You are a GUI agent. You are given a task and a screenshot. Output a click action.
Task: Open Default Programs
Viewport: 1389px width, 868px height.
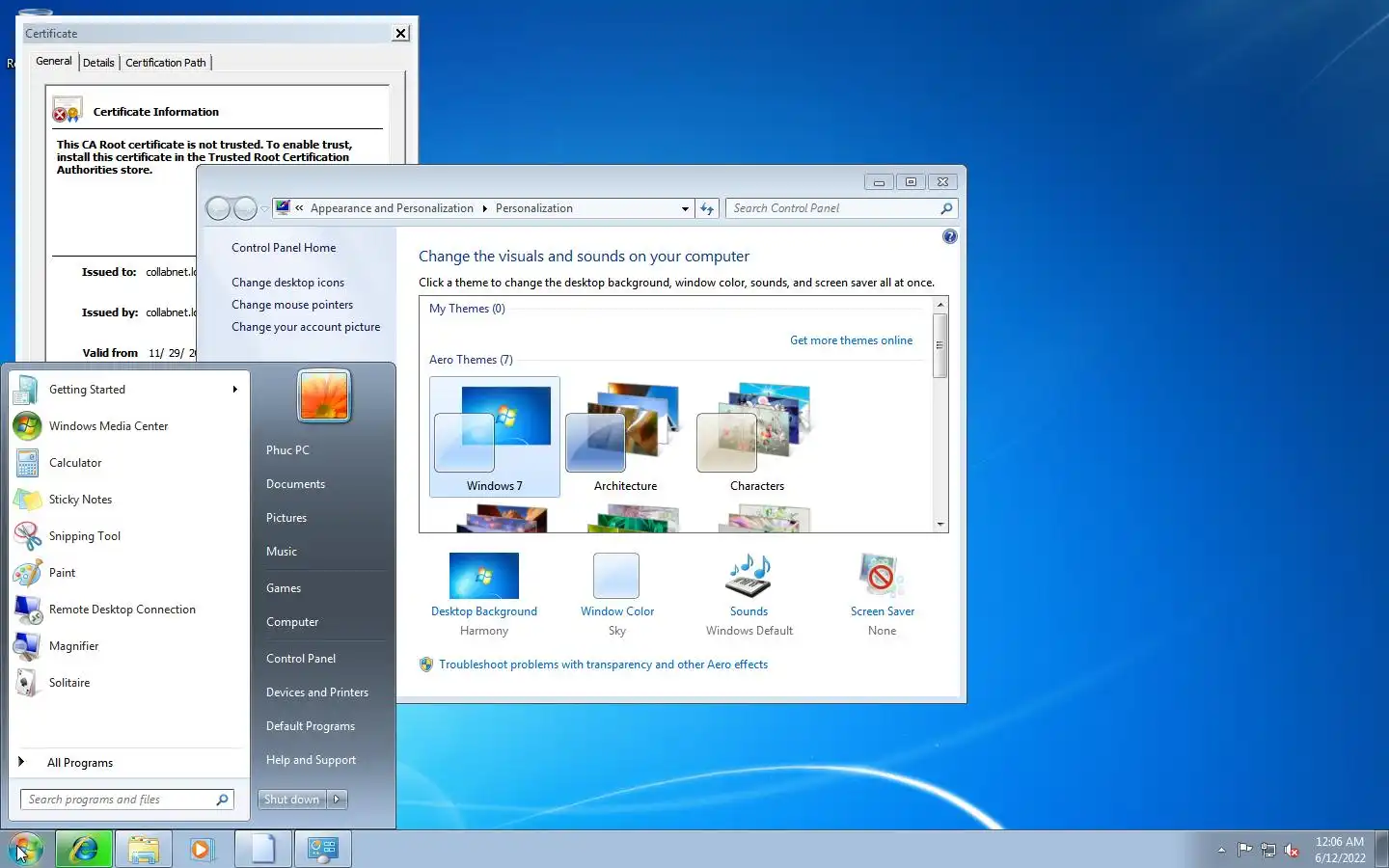click(311, 726)
